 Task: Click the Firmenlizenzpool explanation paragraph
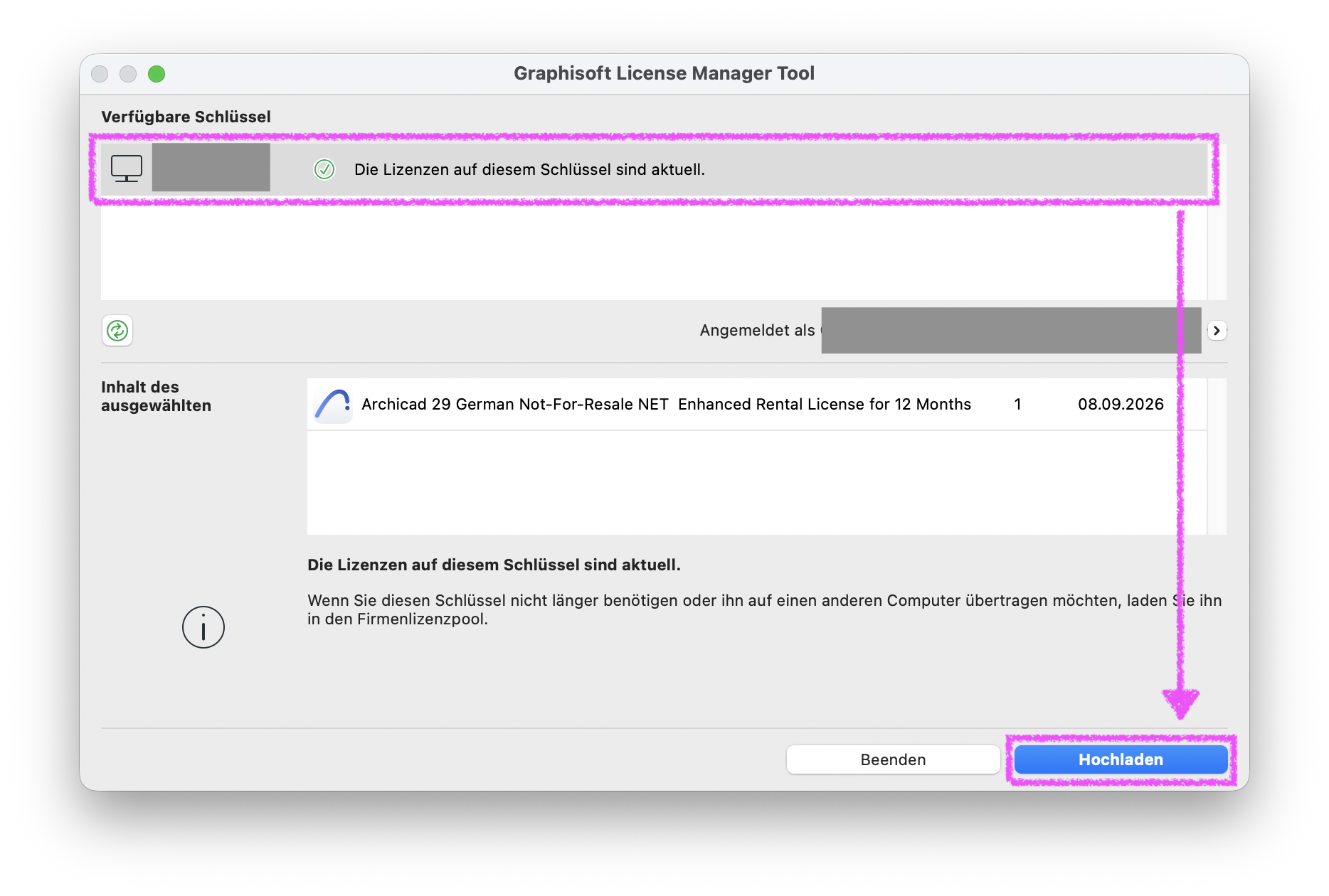(765, 609)
